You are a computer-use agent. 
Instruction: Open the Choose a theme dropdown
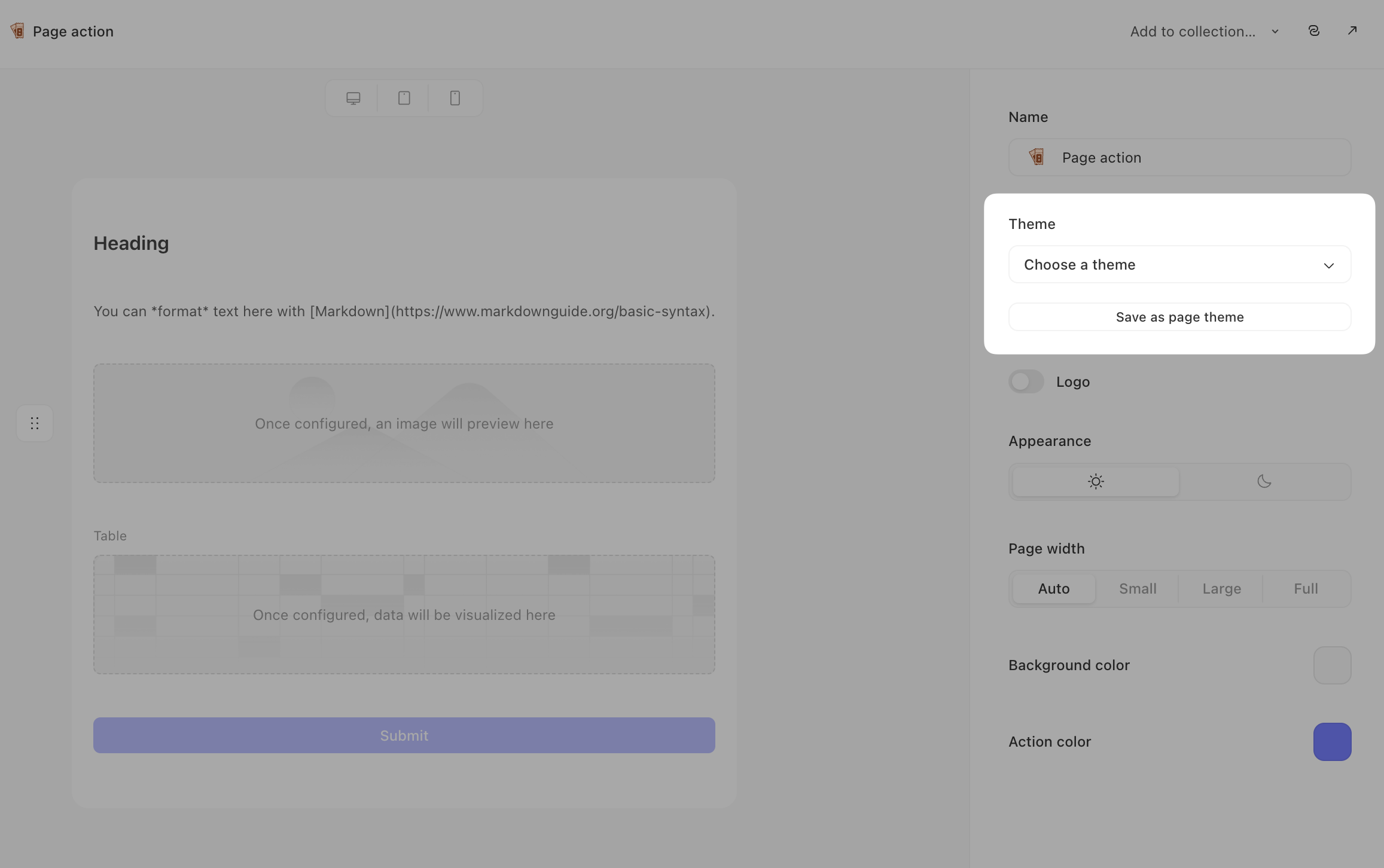coord(1179,264)
